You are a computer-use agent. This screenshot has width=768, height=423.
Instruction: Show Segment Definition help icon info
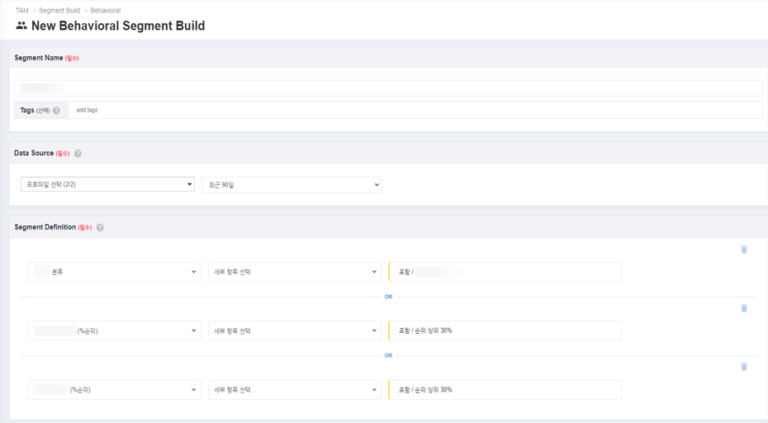pos(100,228)
